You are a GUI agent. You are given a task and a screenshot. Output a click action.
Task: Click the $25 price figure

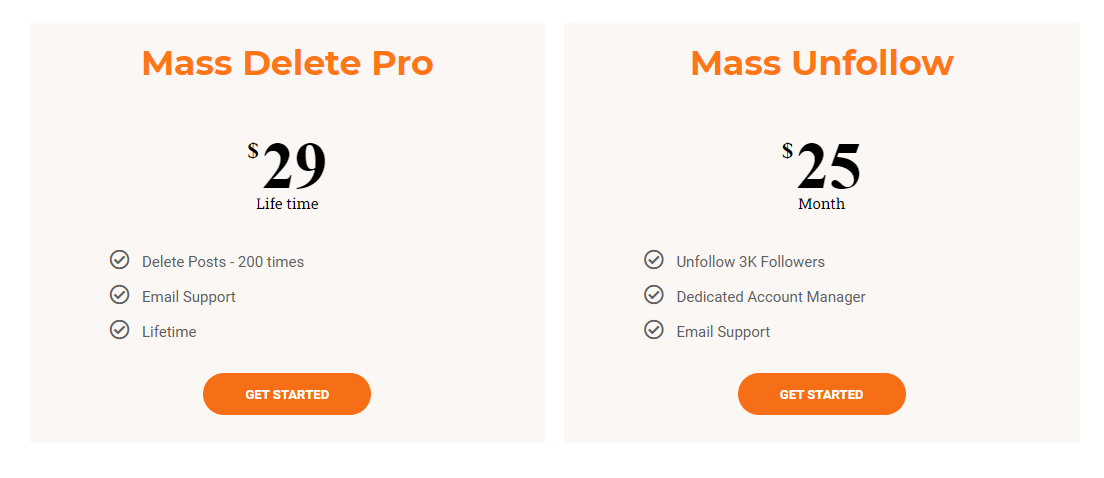tap(821, 166)
